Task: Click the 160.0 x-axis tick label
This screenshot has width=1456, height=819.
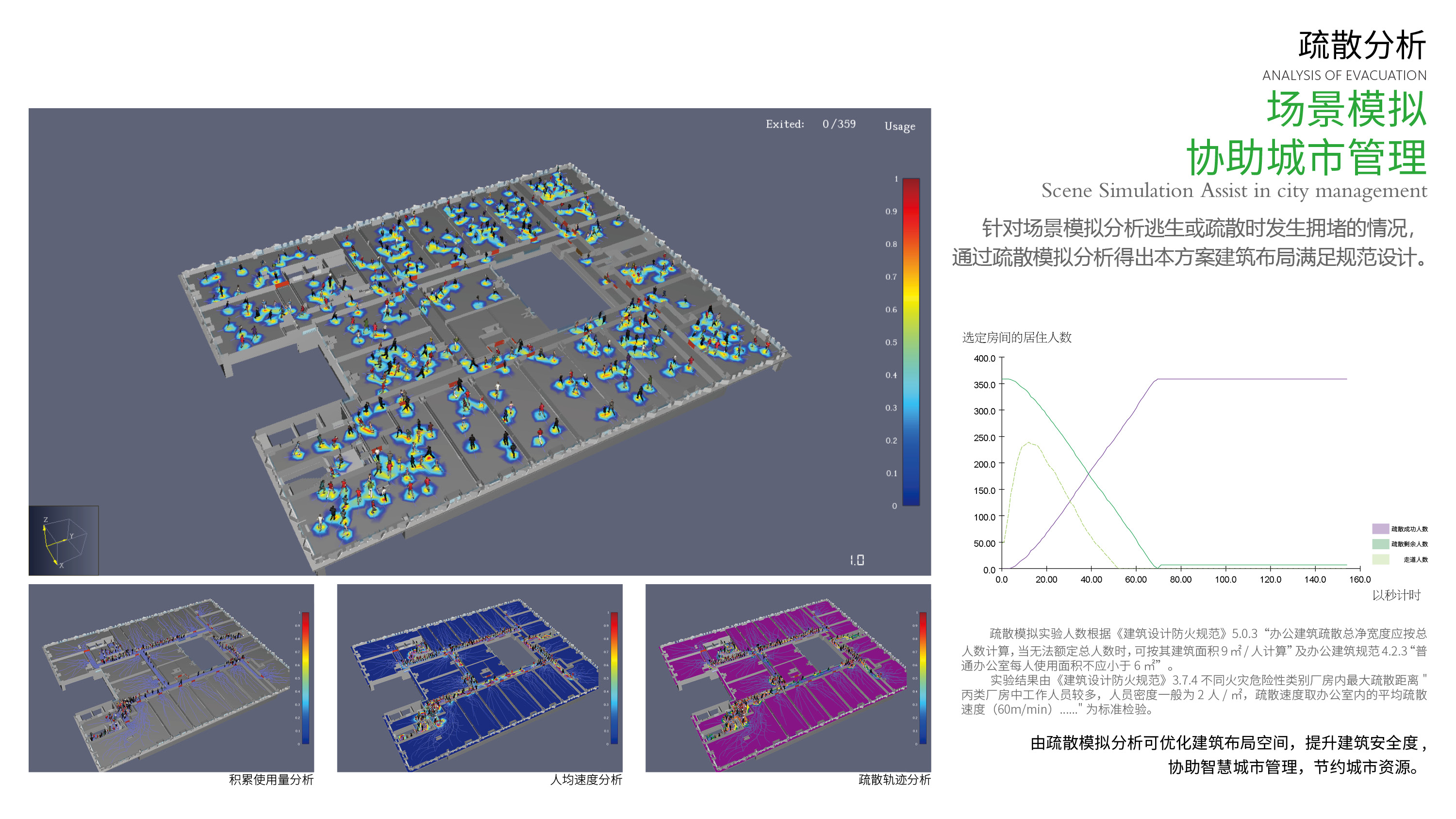Action: click(x=1360, y=579)
